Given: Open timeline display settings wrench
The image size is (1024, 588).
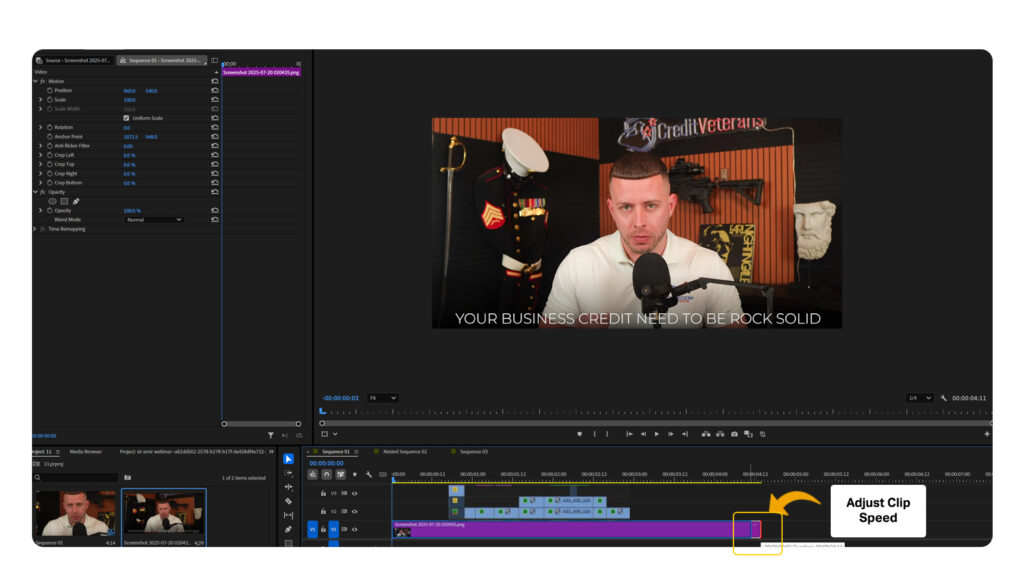Looking at the screenshot, I should tap(369, 474).
